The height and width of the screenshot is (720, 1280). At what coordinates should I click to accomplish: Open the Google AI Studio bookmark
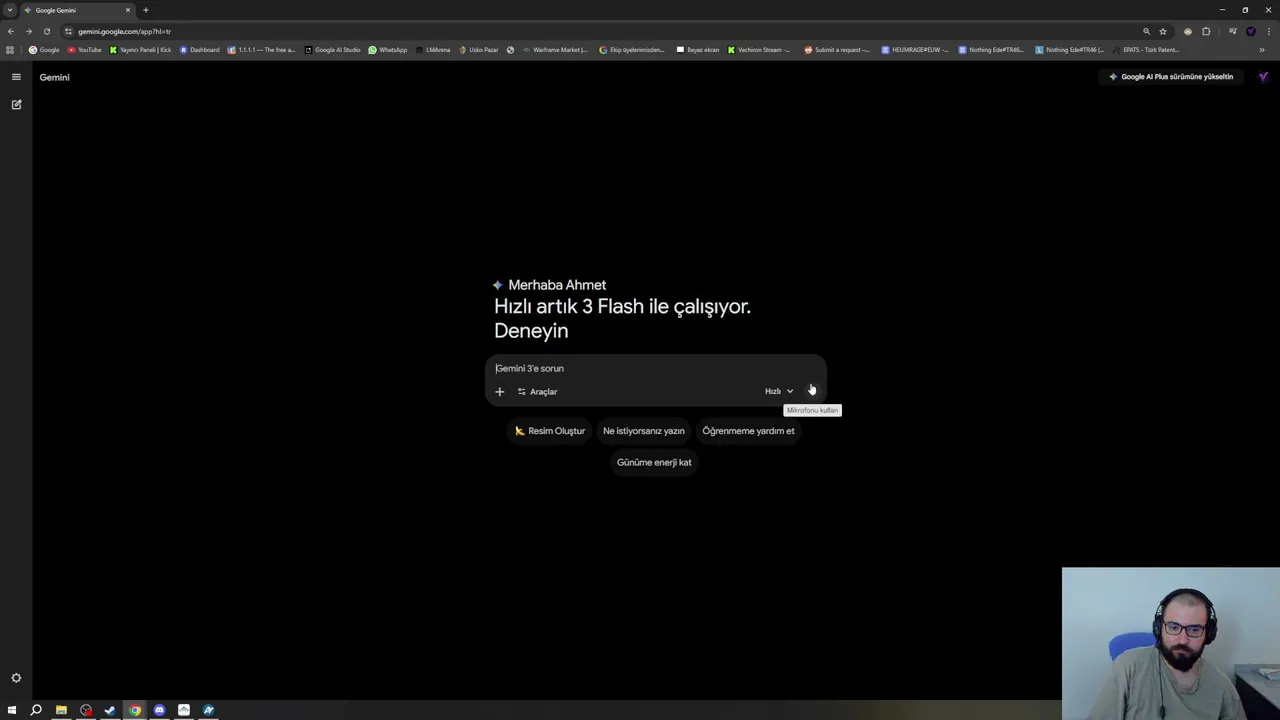(x=332, y=50)
